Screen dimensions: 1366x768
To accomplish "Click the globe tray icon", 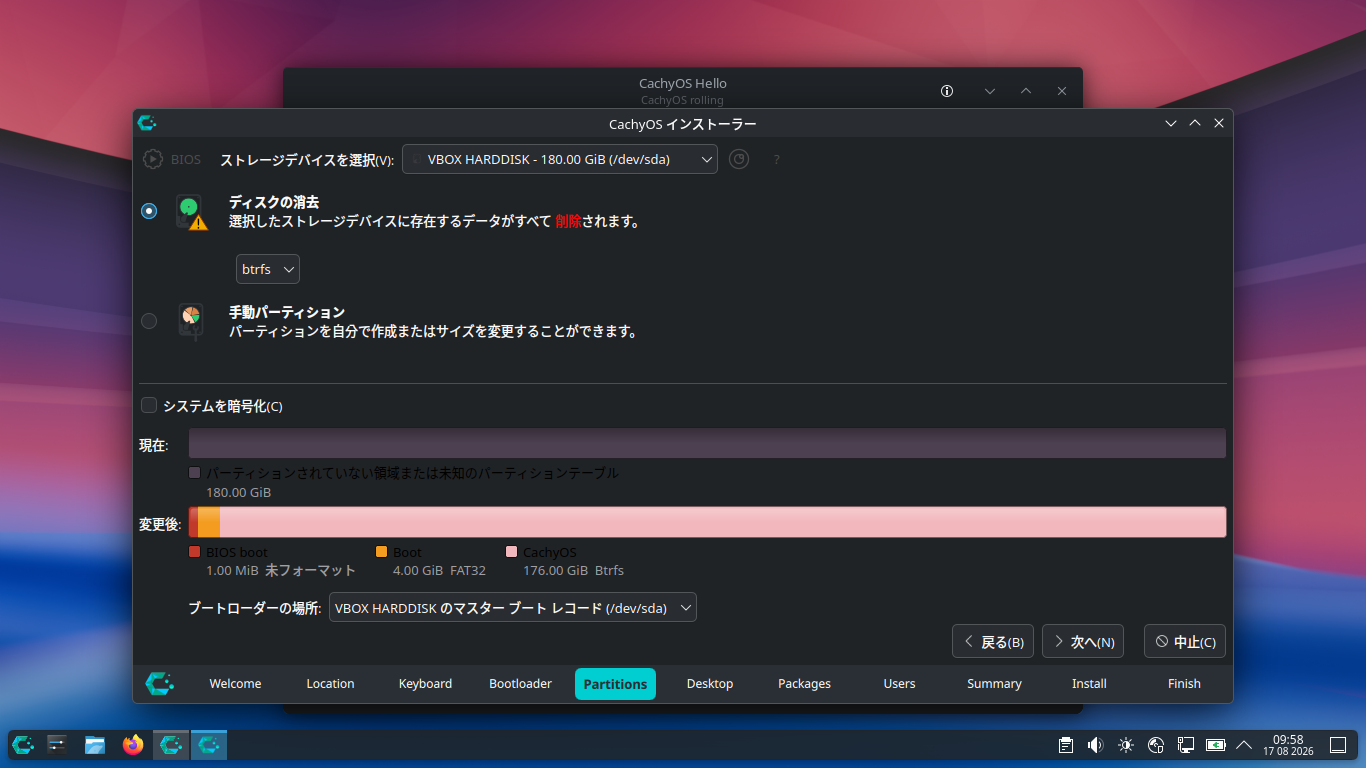I will (1156, 745).
